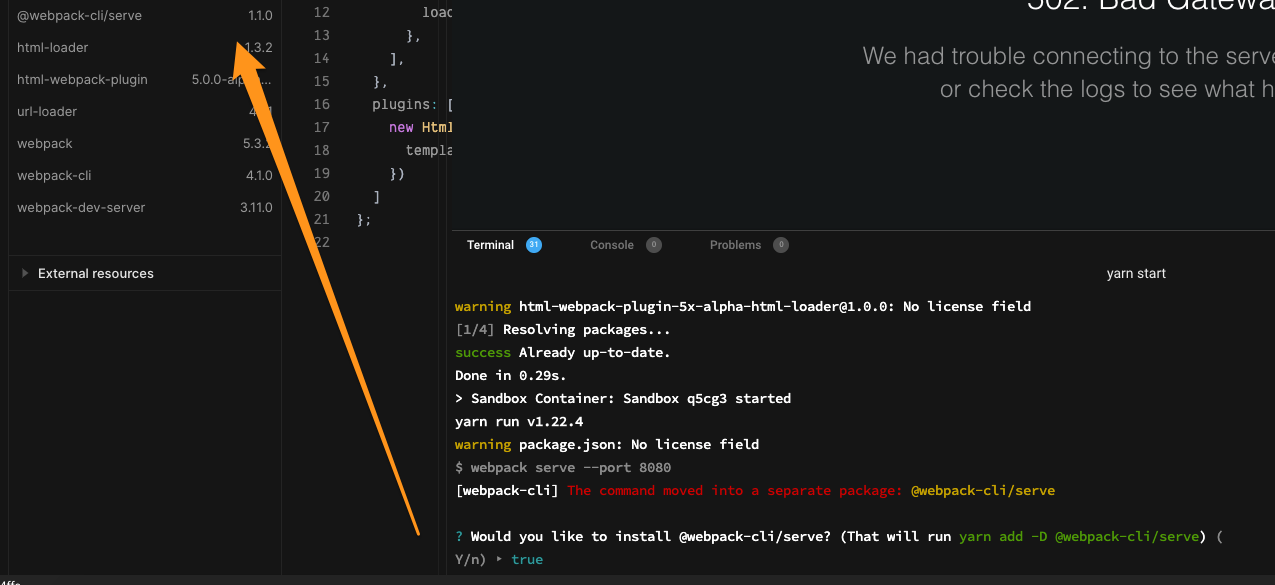Image resolution: width=1275 pixels, height=585 pixels.
Task: Open the Problems tab
Action: tap(735, 245)
